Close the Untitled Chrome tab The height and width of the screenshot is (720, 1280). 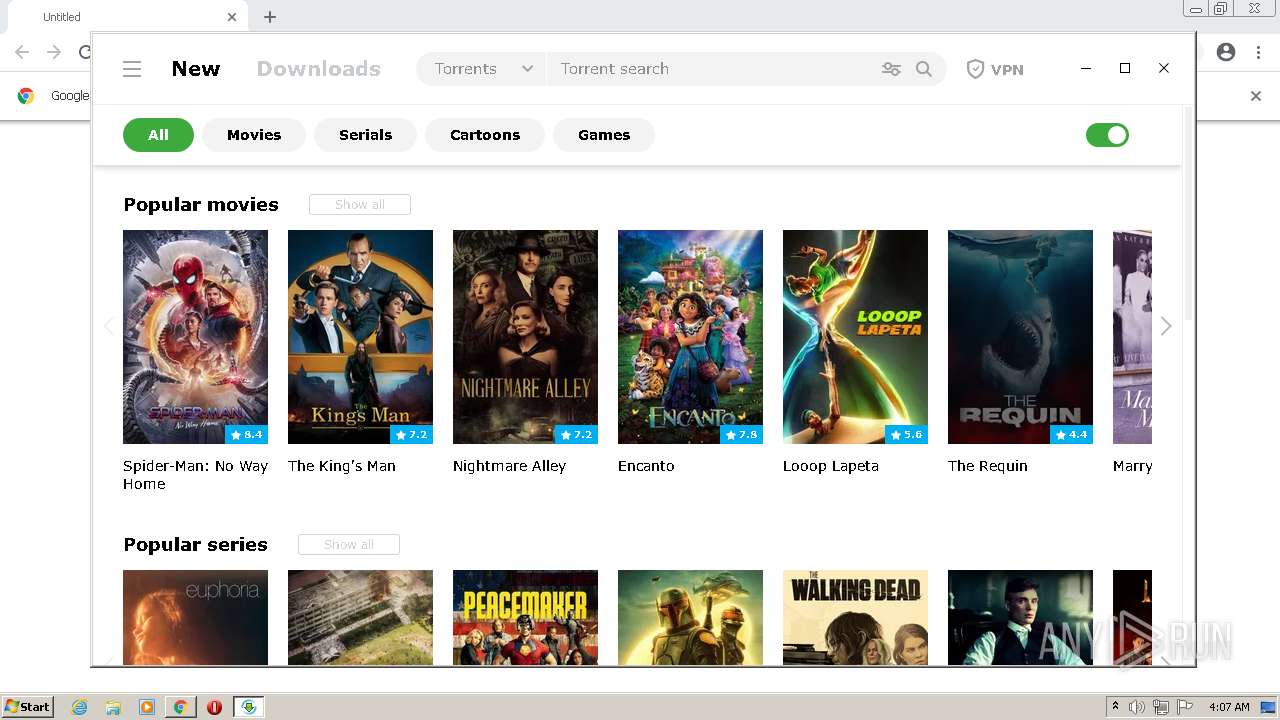(232, 17)
